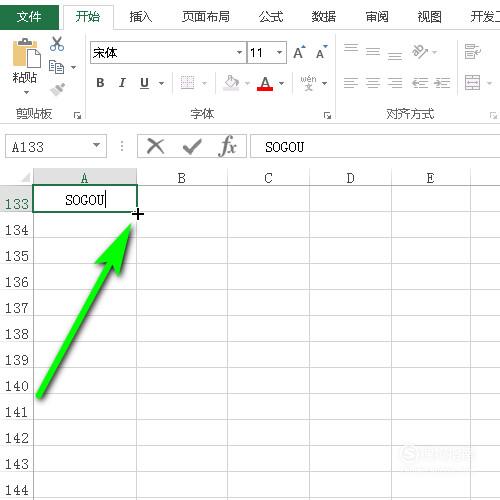Select column B header

pos(182,177)
